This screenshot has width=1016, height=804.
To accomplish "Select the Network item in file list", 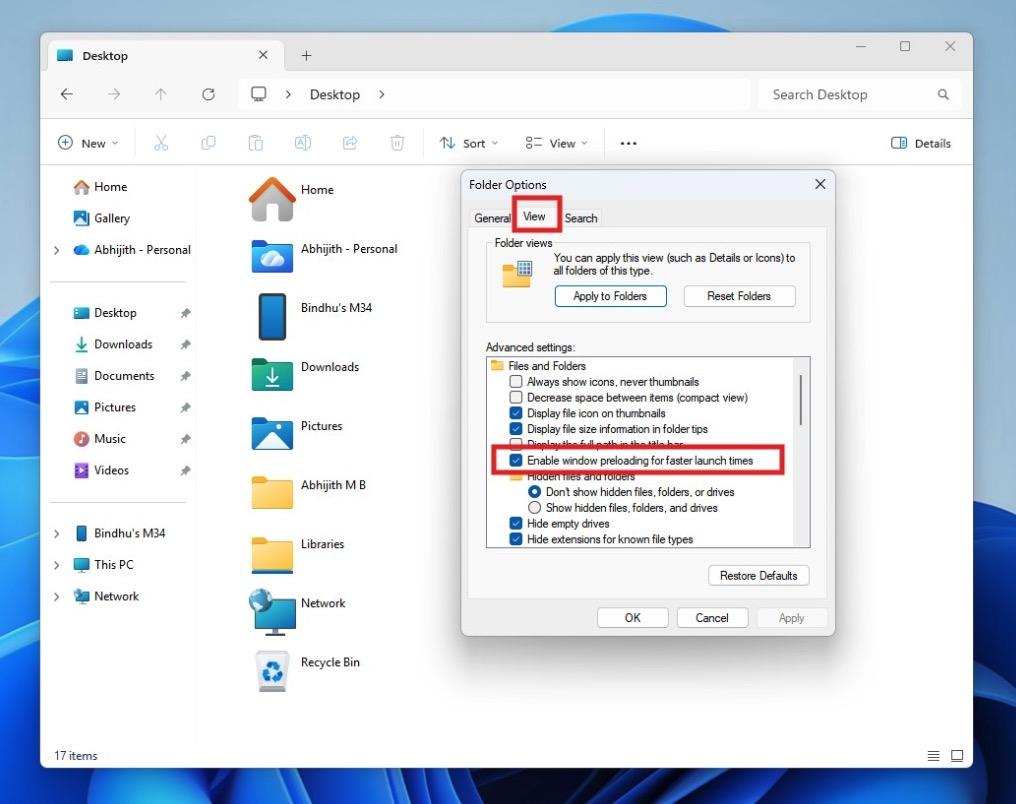I will pos(297,612).
